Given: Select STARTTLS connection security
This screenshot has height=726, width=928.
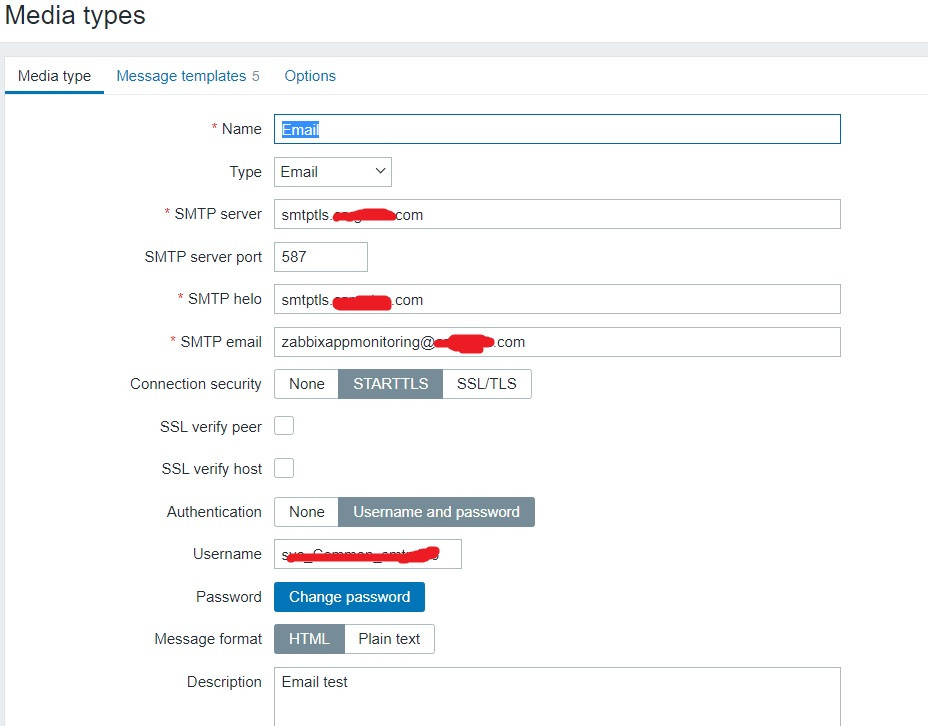Looking at the screenshot, I should coord(391,384).
